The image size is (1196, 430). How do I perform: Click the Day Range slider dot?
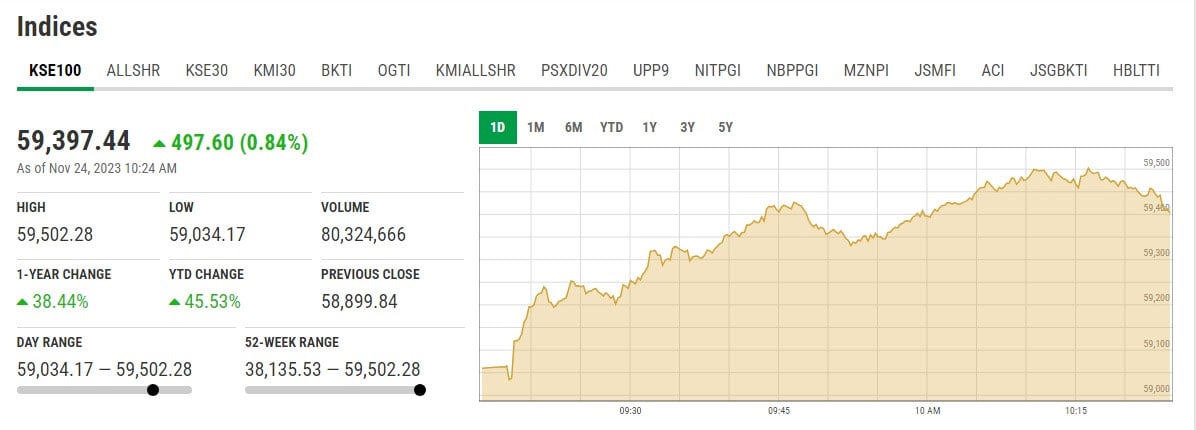153,390
